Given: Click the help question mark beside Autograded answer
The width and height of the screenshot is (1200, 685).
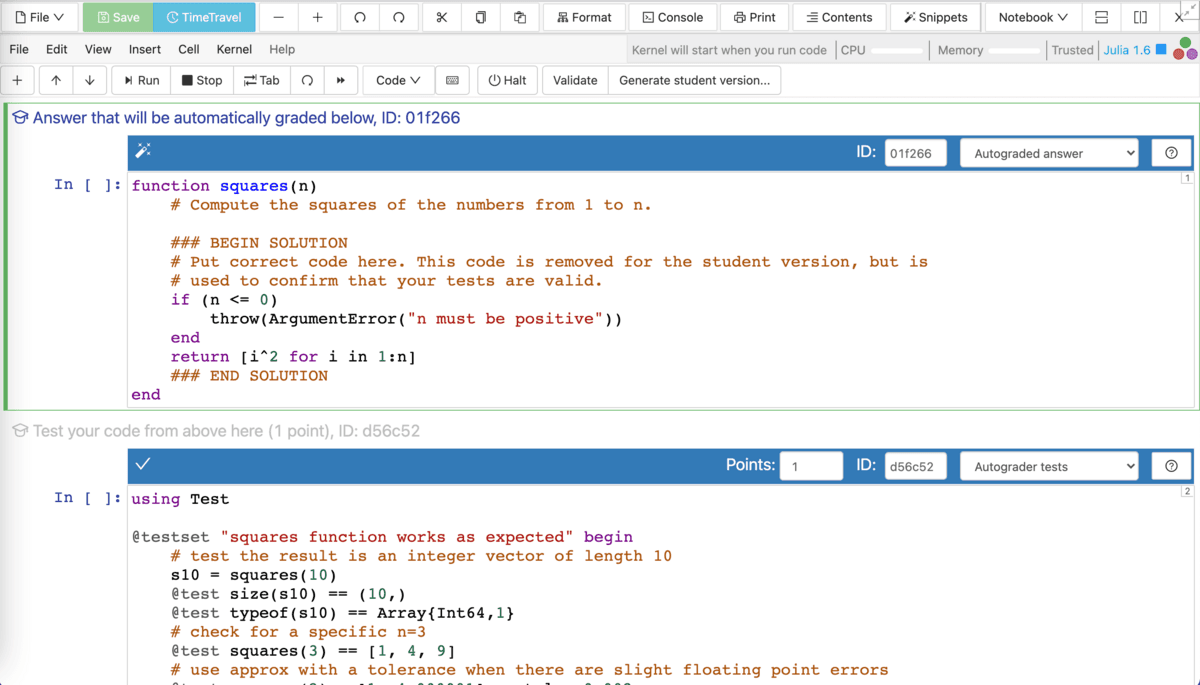Looking at the screenshot, I should click(1171, 153).
